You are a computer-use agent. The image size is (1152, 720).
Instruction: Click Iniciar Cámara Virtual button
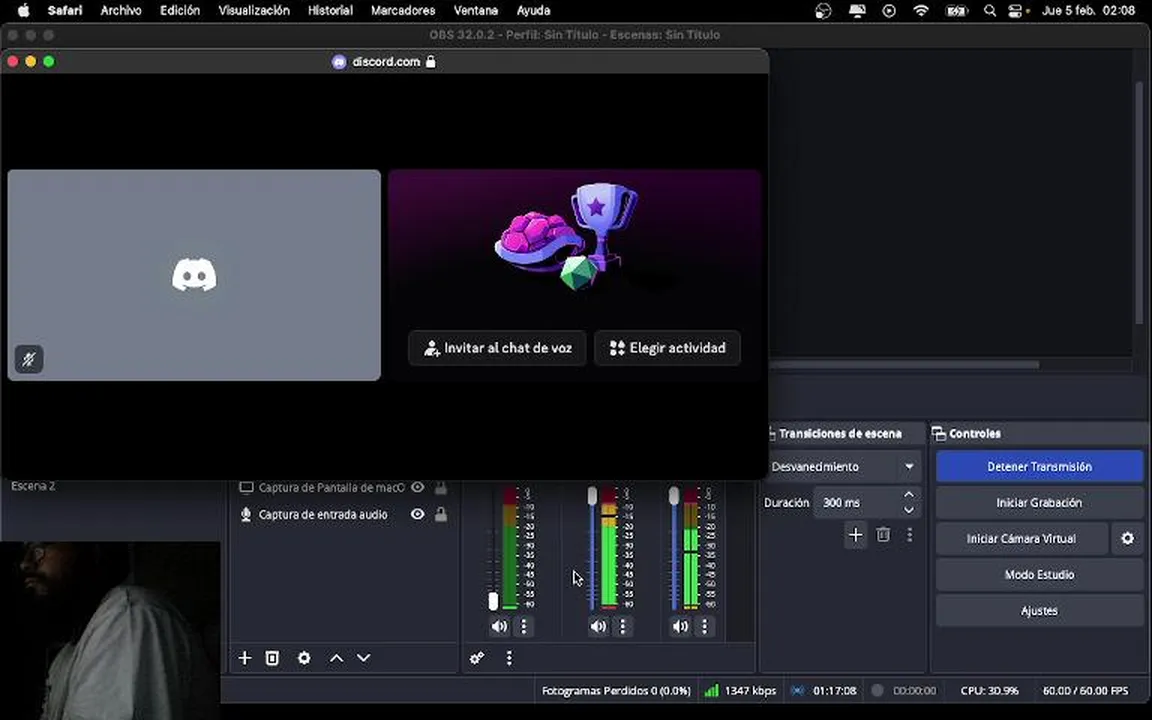tap(1022, 539)
